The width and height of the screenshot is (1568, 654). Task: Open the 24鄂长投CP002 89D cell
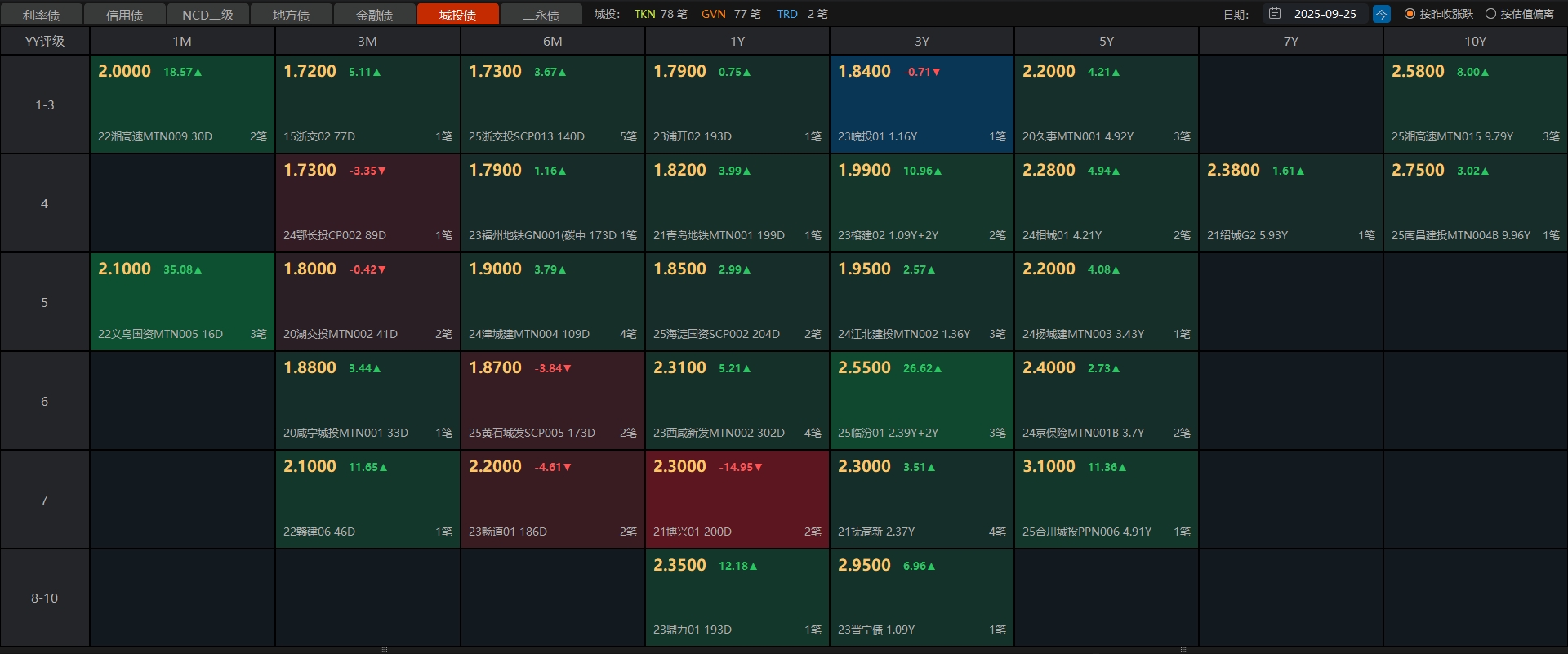click(x=367, y=203)
